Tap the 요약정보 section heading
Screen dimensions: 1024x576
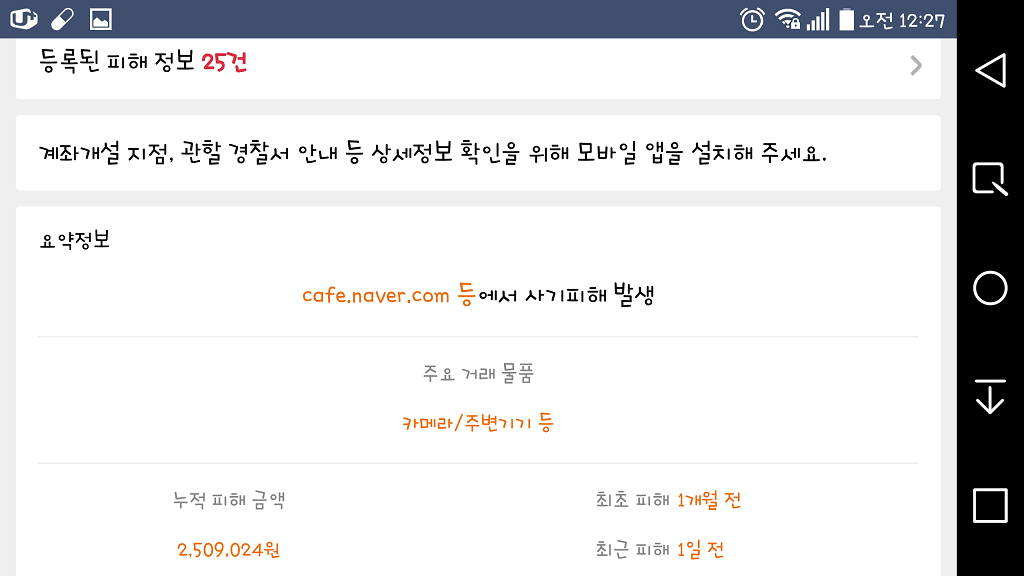tap(74, 240)
